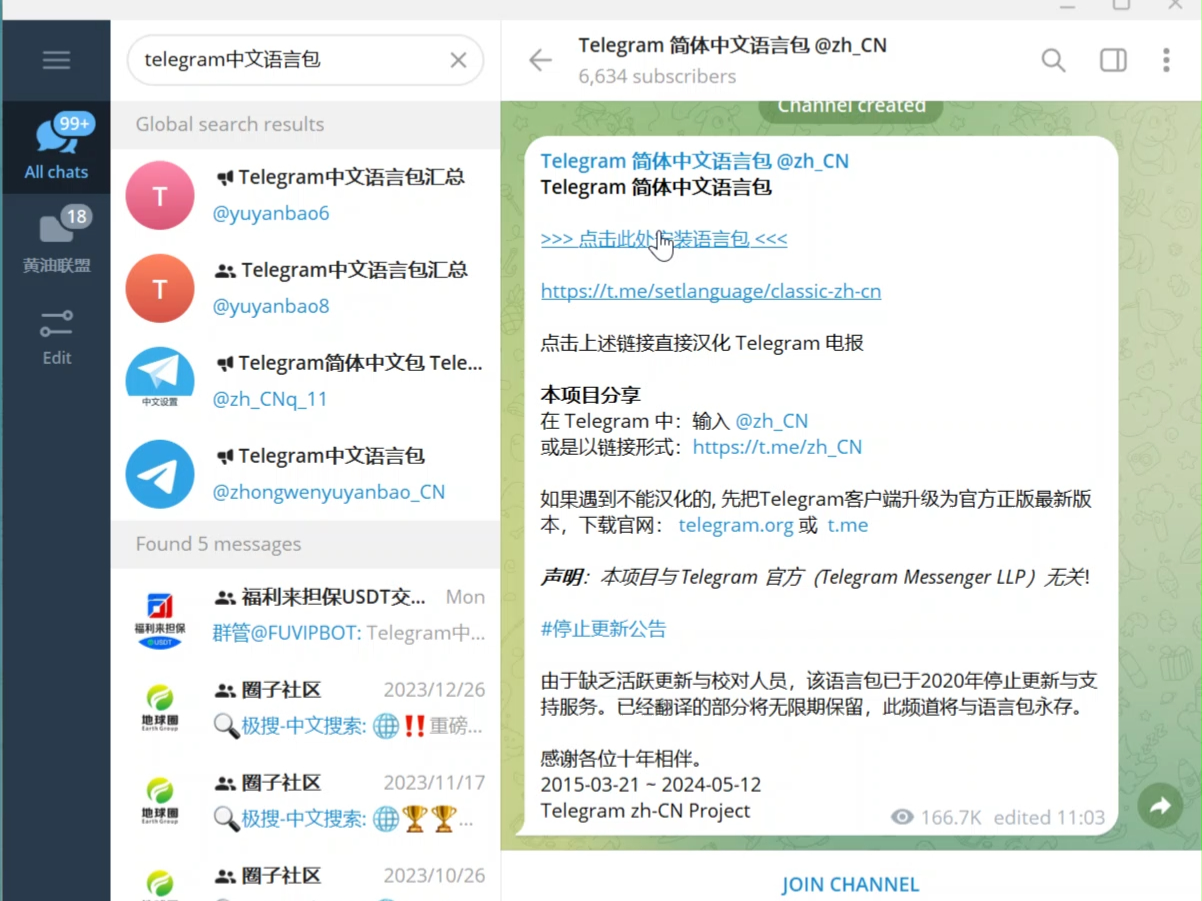Select Telegram中文语言包 @zhongwenyuyanbao_CN result
The width and height of the screenshot is (1202, 901).
click(x=305, y=474)
